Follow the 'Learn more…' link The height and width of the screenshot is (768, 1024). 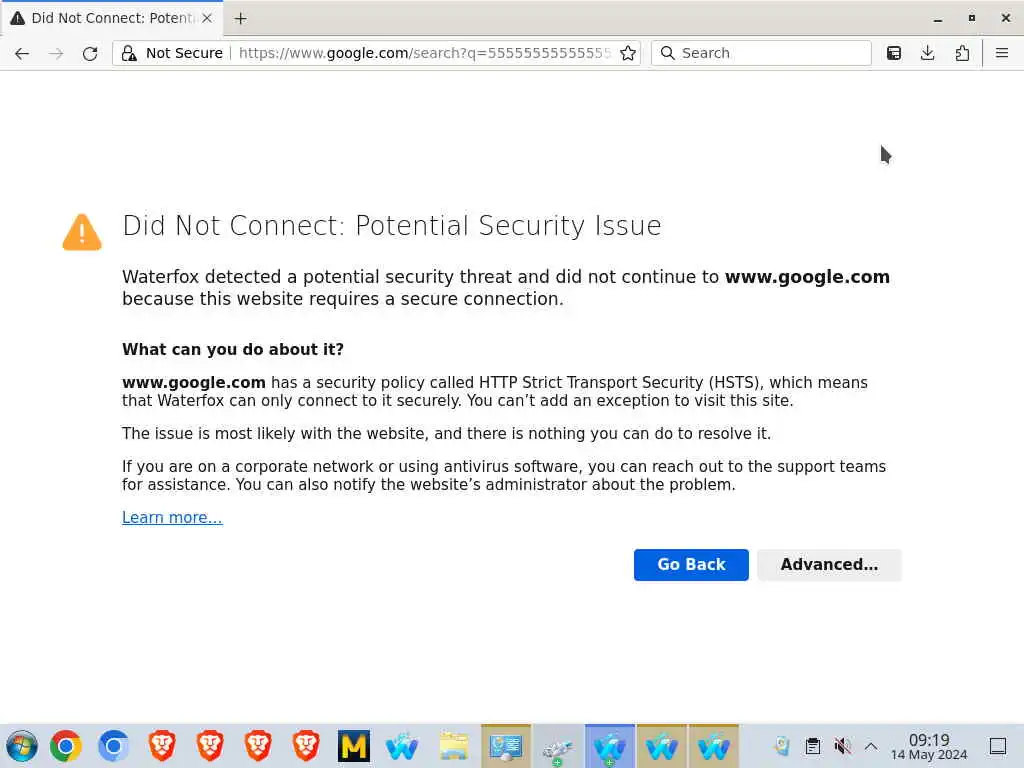172,517
